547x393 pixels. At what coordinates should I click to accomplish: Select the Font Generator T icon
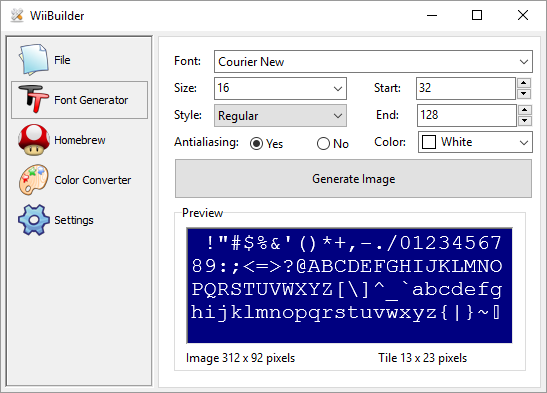click(x=33, y=99)
